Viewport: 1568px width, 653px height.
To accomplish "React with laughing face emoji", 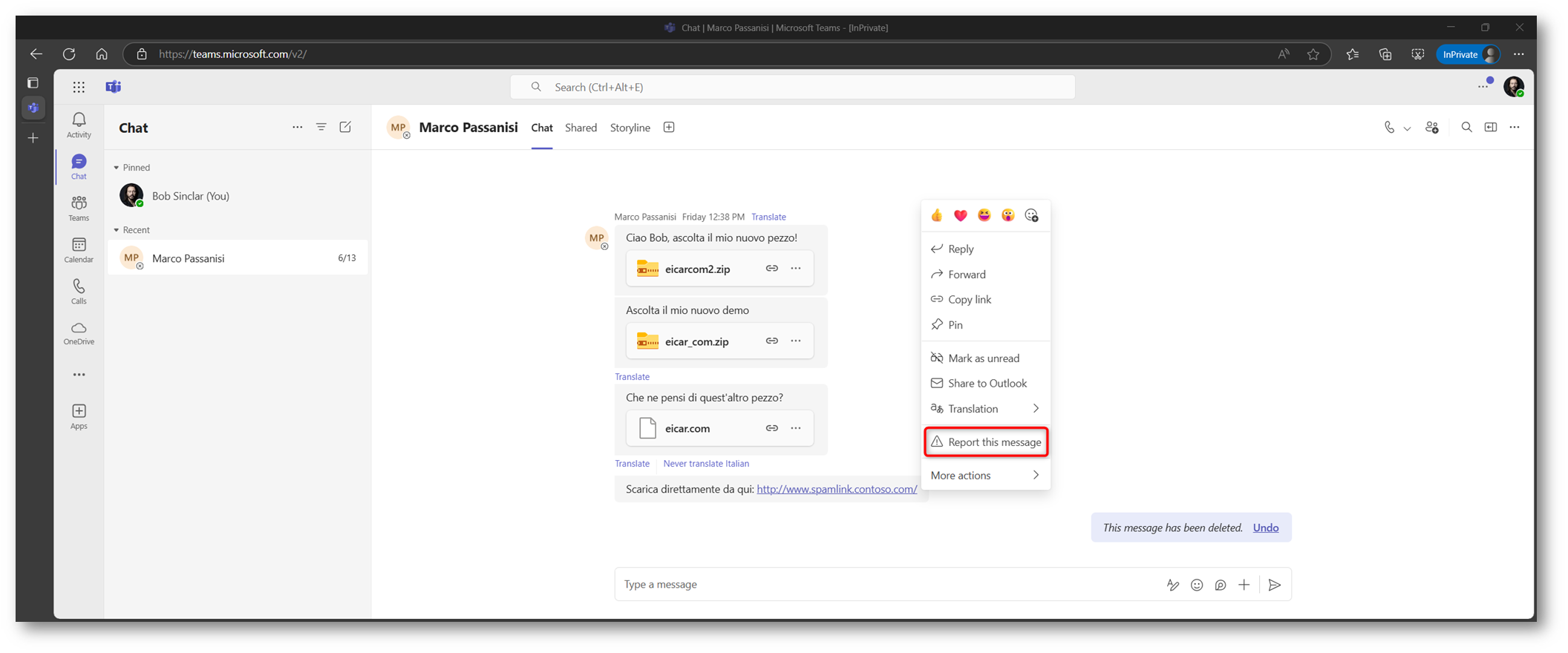I will click(x=984, y=215).
